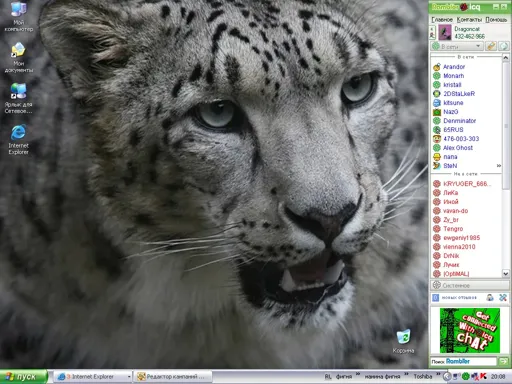Open the 'новых отзывов' link
Image resolution: width=512 pixels, height=384 pixels.
click(459, 297)
